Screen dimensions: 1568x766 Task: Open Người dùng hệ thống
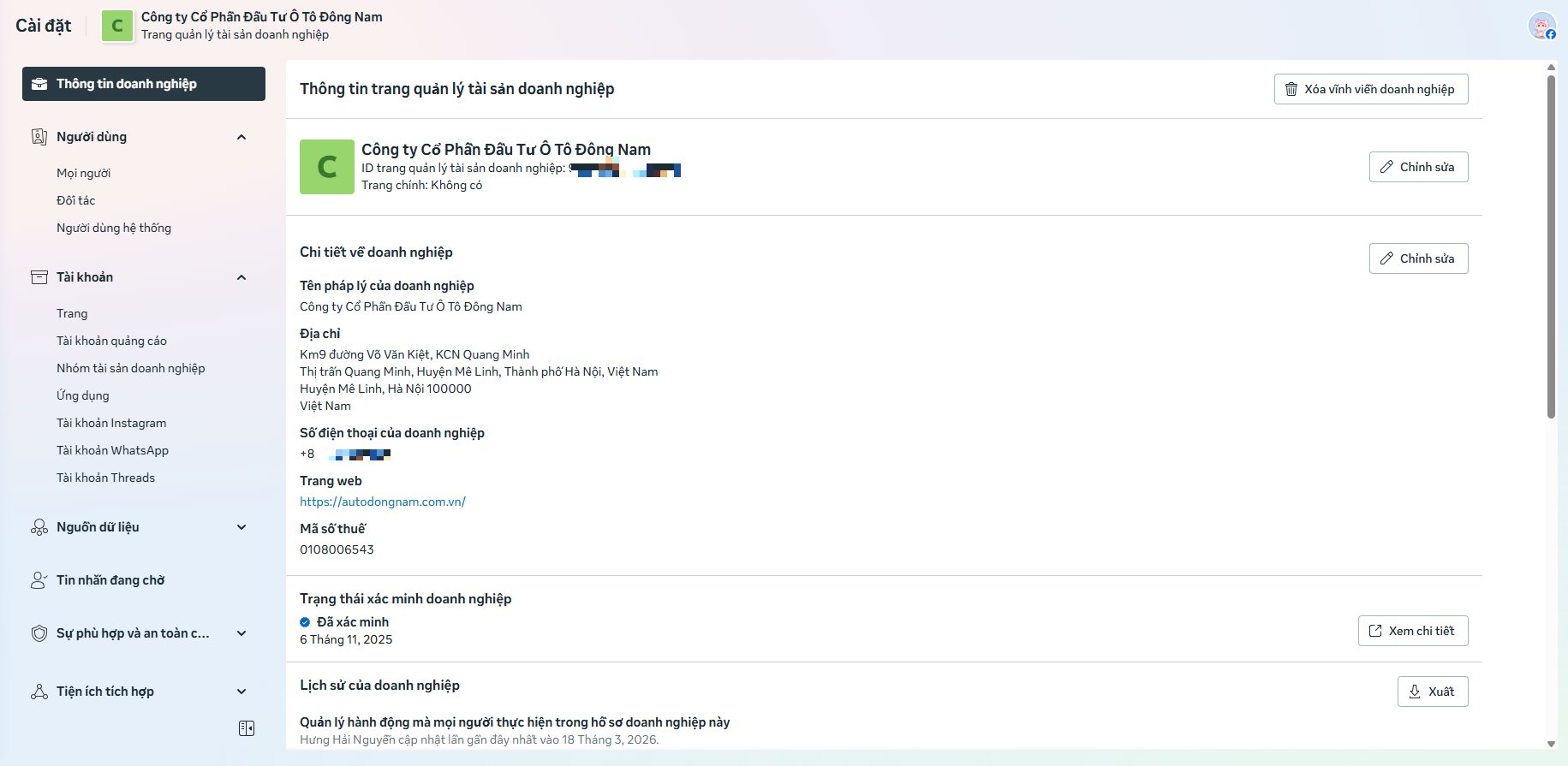point(114,228)
